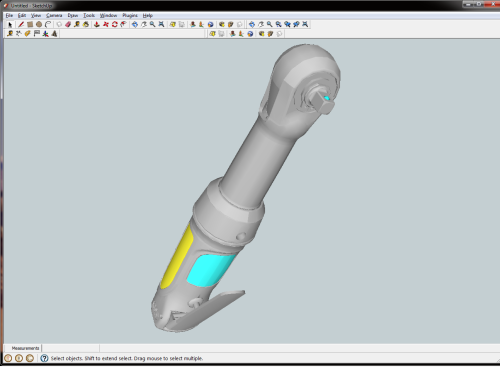The image size is (500, 367).
Task: Click the Make Component icon
Action: coord(59,24)
